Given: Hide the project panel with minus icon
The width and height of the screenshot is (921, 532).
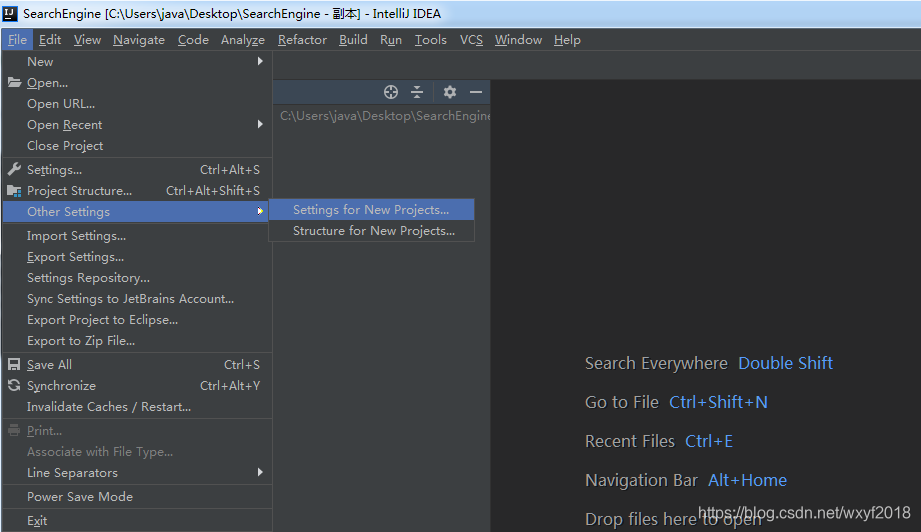Looking at the screenshot, I should coord(476,92).
